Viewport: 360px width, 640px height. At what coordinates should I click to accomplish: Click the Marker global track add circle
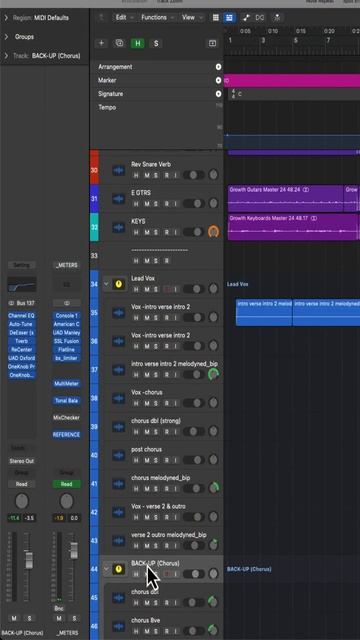[x=218, y=80]
